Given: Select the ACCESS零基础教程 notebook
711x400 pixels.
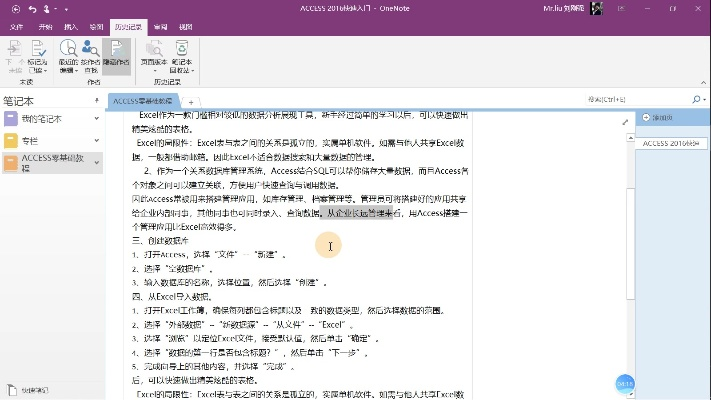Looking at the screenshot, I should (x=52, y=163).
